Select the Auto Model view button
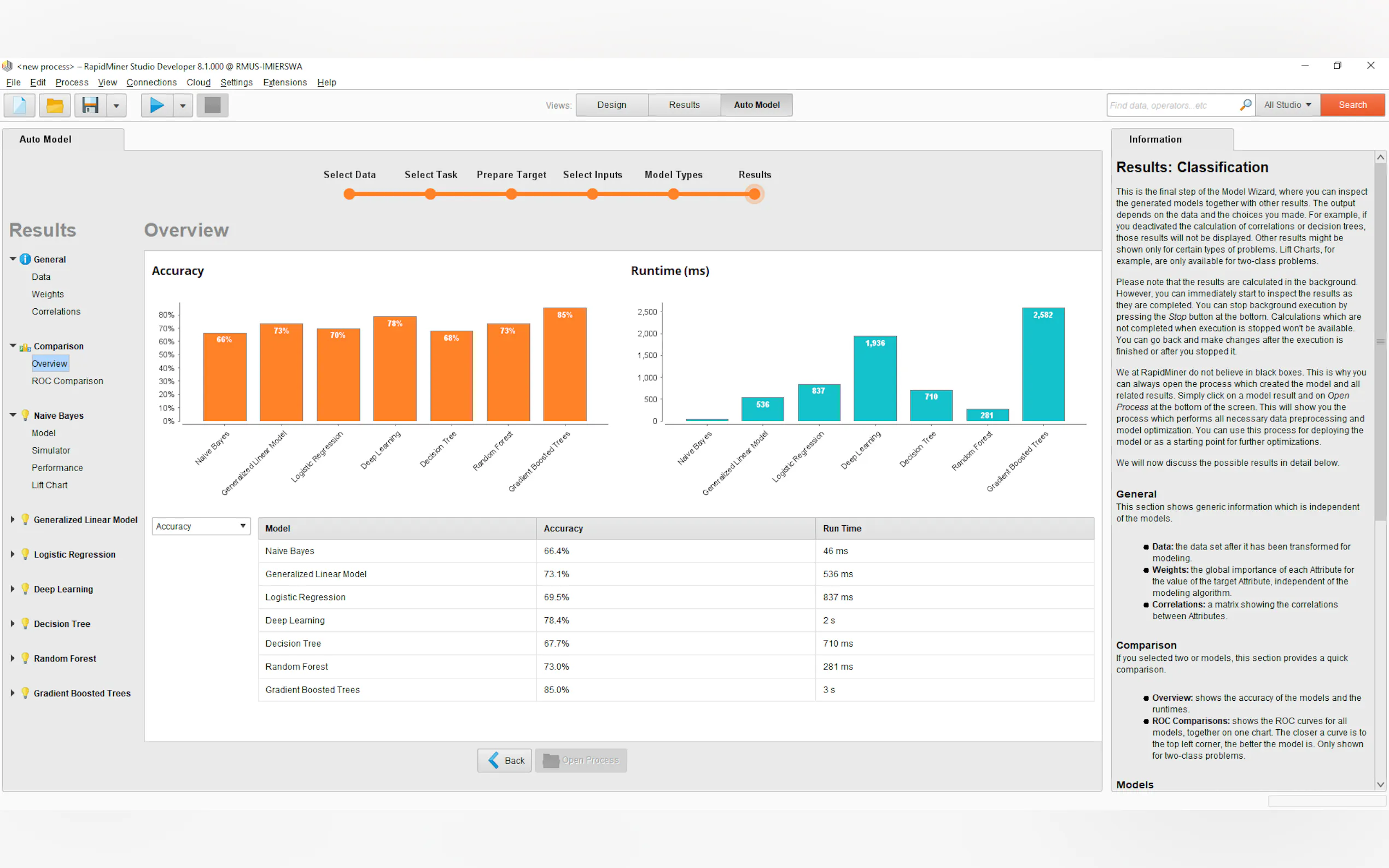 coord(756,105)
